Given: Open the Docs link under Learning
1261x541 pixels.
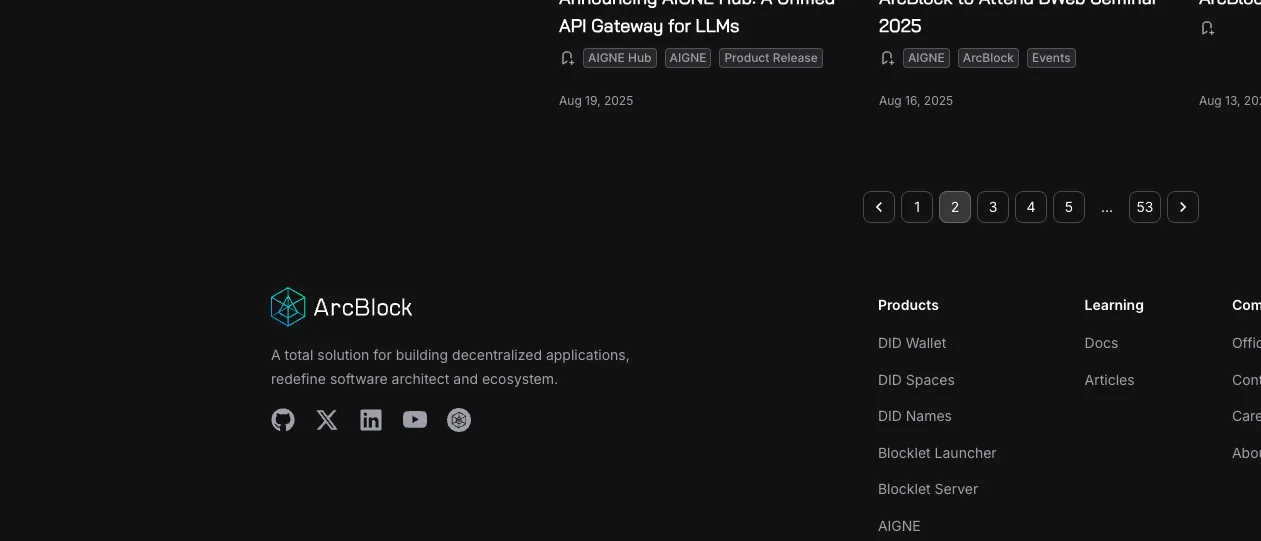Looking at the screenshot, I should click(x=1101, y=343).
